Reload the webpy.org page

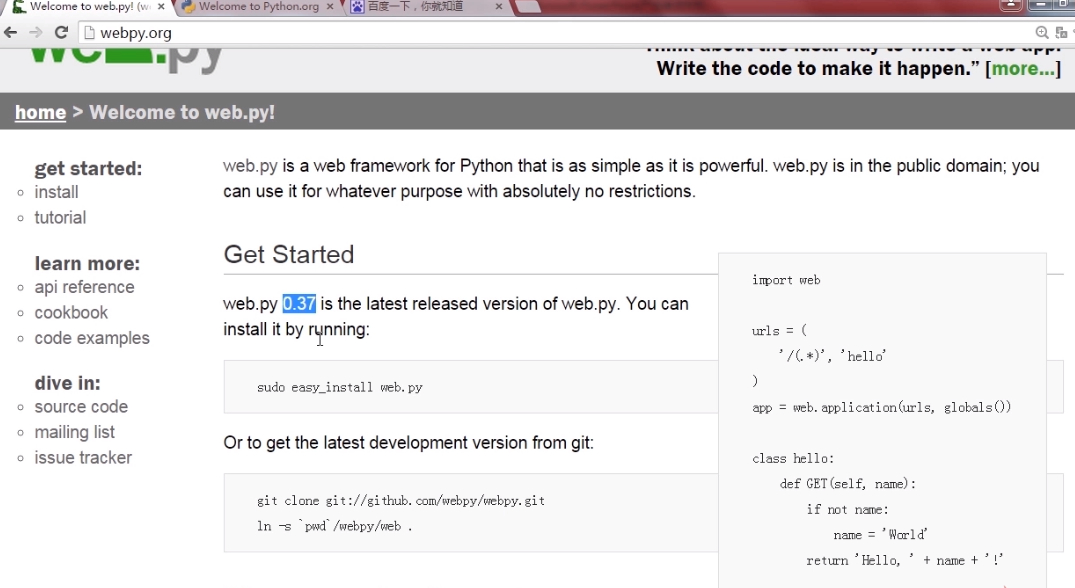click(x=61, y=32)
